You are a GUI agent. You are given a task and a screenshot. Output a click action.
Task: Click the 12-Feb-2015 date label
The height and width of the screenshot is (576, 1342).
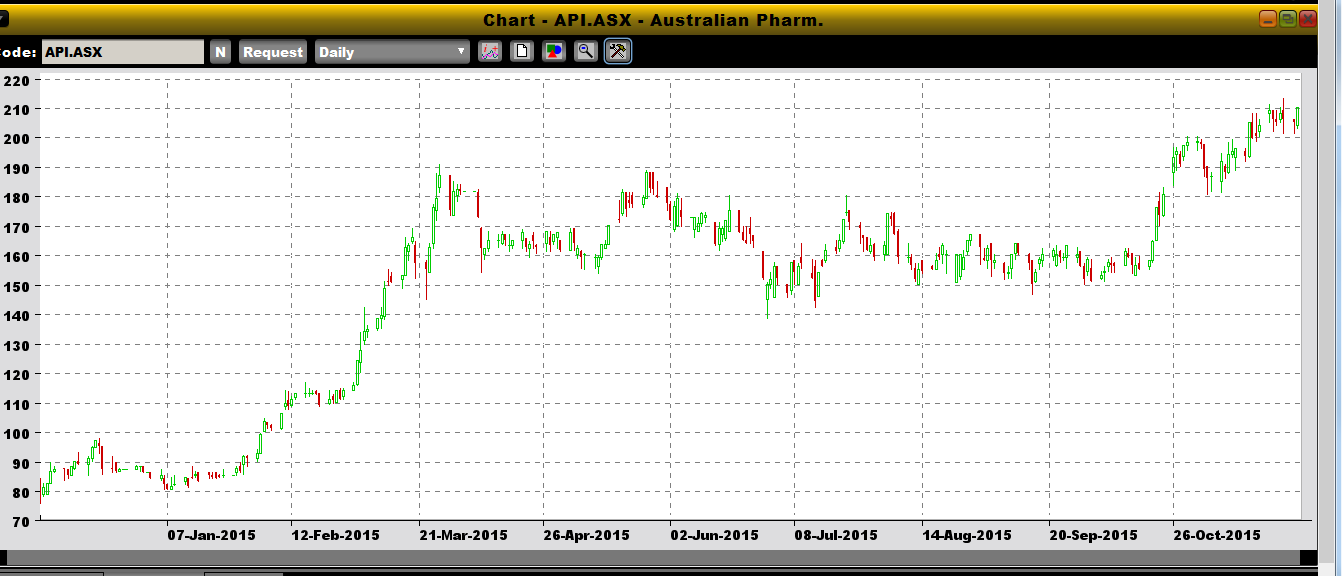pos(335,535)
